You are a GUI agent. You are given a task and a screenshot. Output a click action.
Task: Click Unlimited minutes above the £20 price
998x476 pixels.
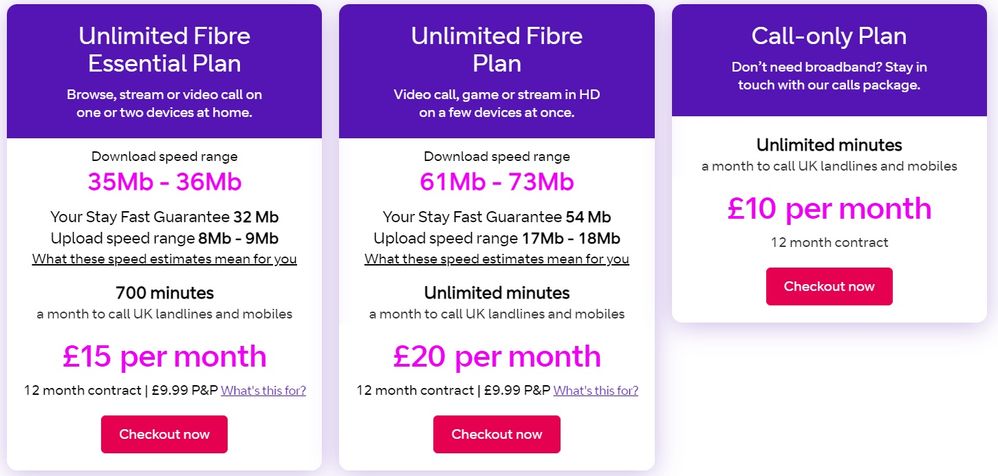coord(496,293)
